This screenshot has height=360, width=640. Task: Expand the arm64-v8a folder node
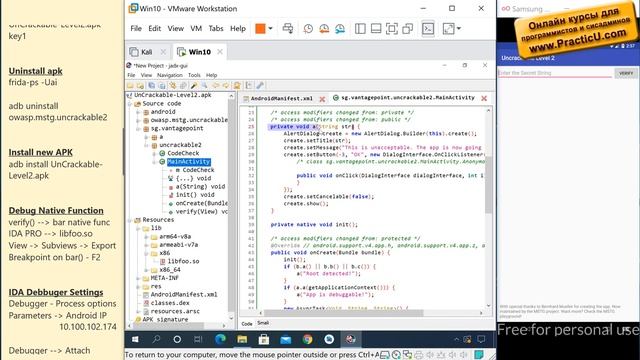point(147,237)
